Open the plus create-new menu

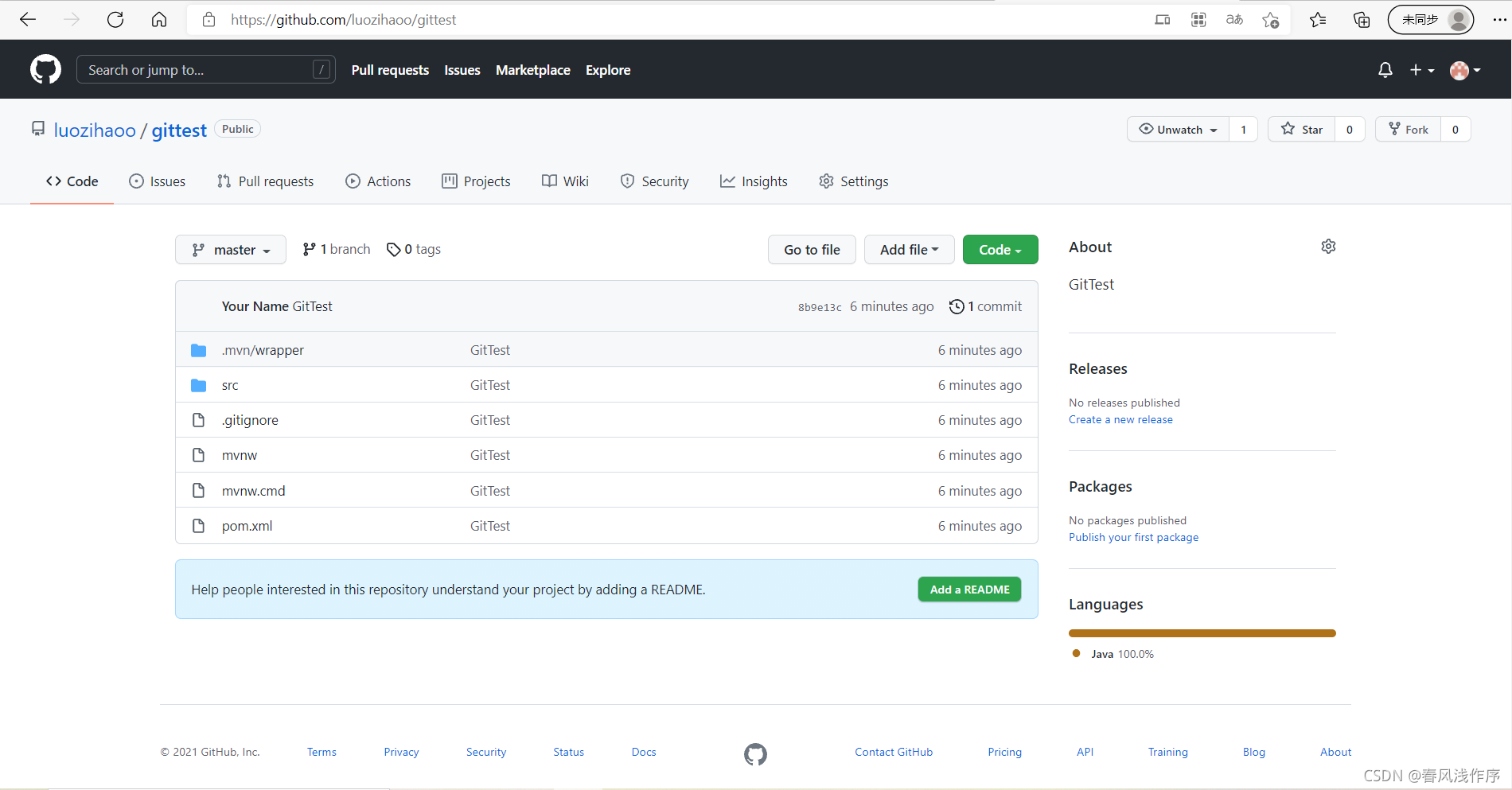tap(1422, 70)
